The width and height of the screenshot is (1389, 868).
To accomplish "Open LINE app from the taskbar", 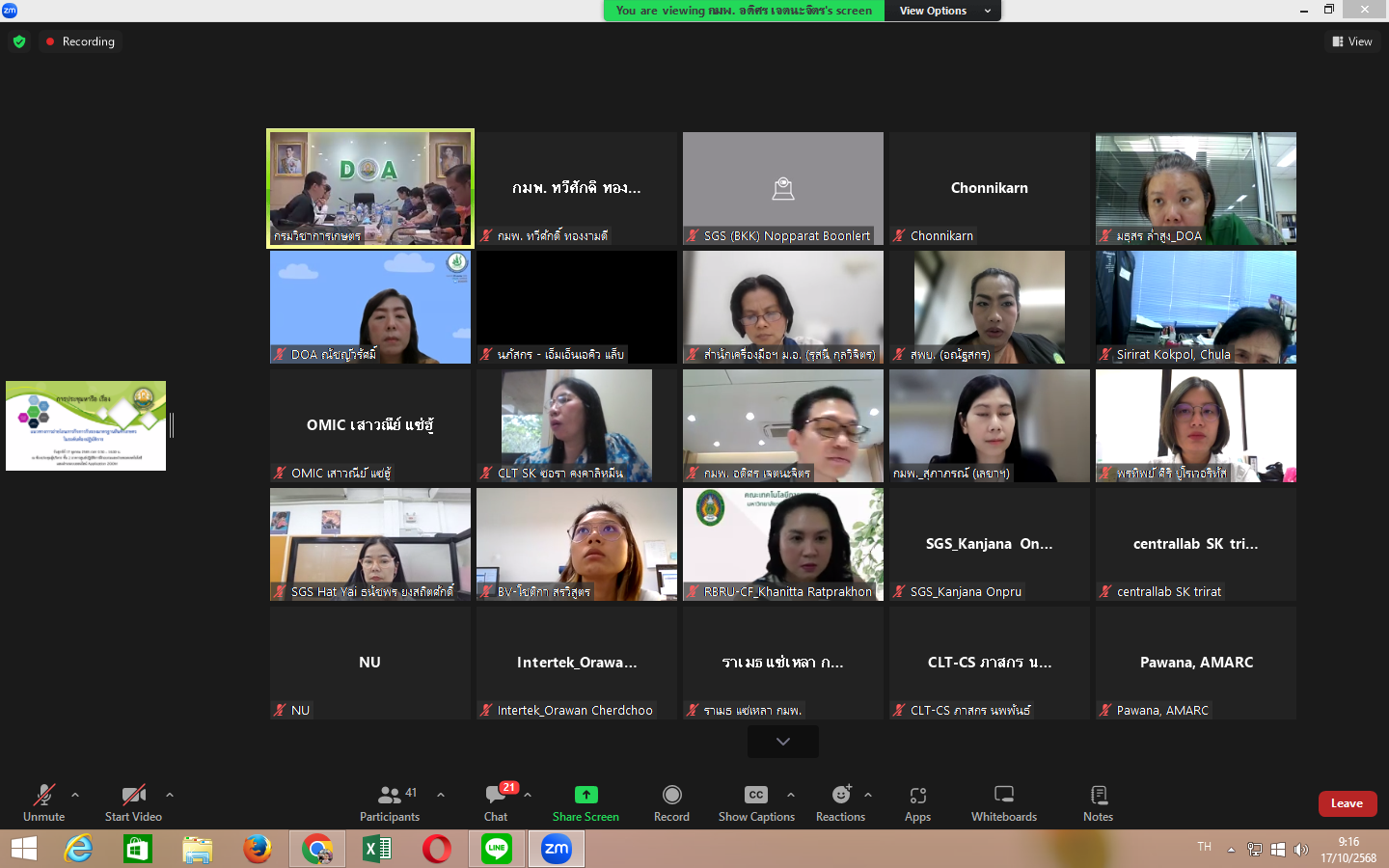I will pos(497,849).
